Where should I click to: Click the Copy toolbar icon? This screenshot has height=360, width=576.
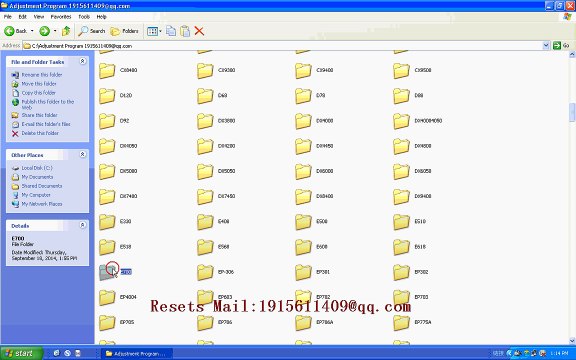(x=171, y=31)
